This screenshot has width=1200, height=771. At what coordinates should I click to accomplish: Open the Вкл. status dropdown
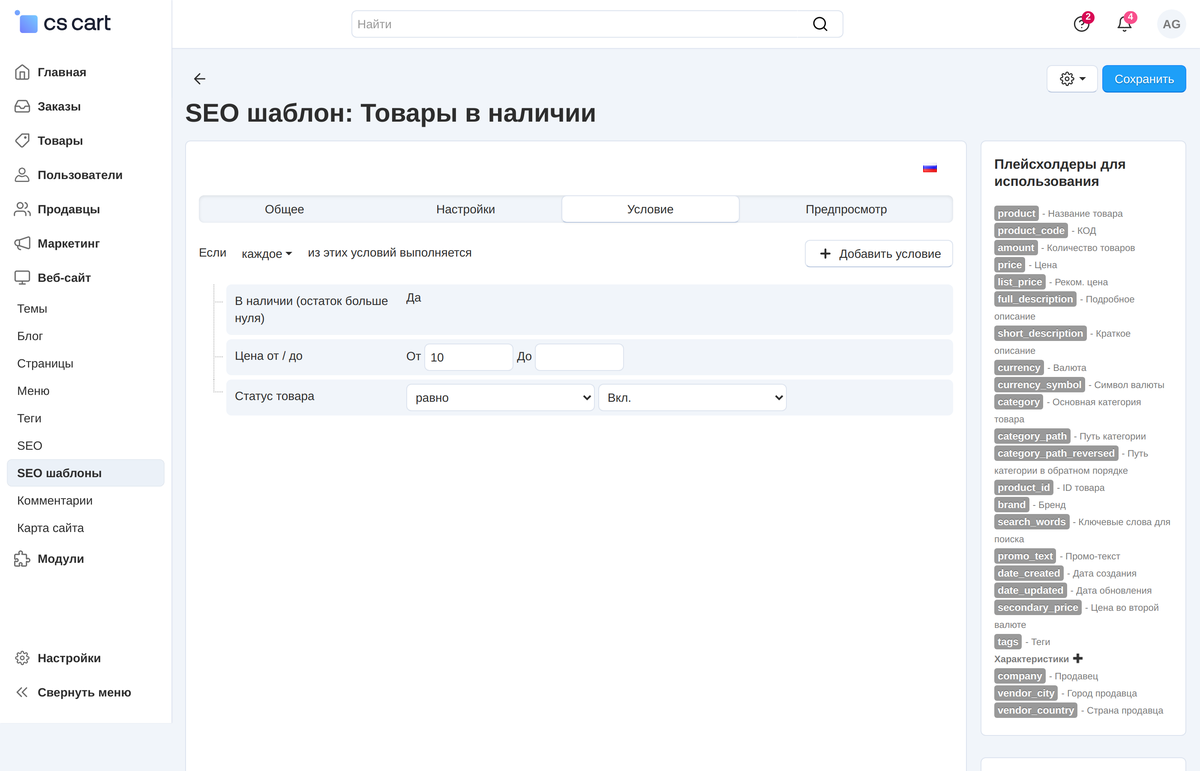[x=692, y=397]
